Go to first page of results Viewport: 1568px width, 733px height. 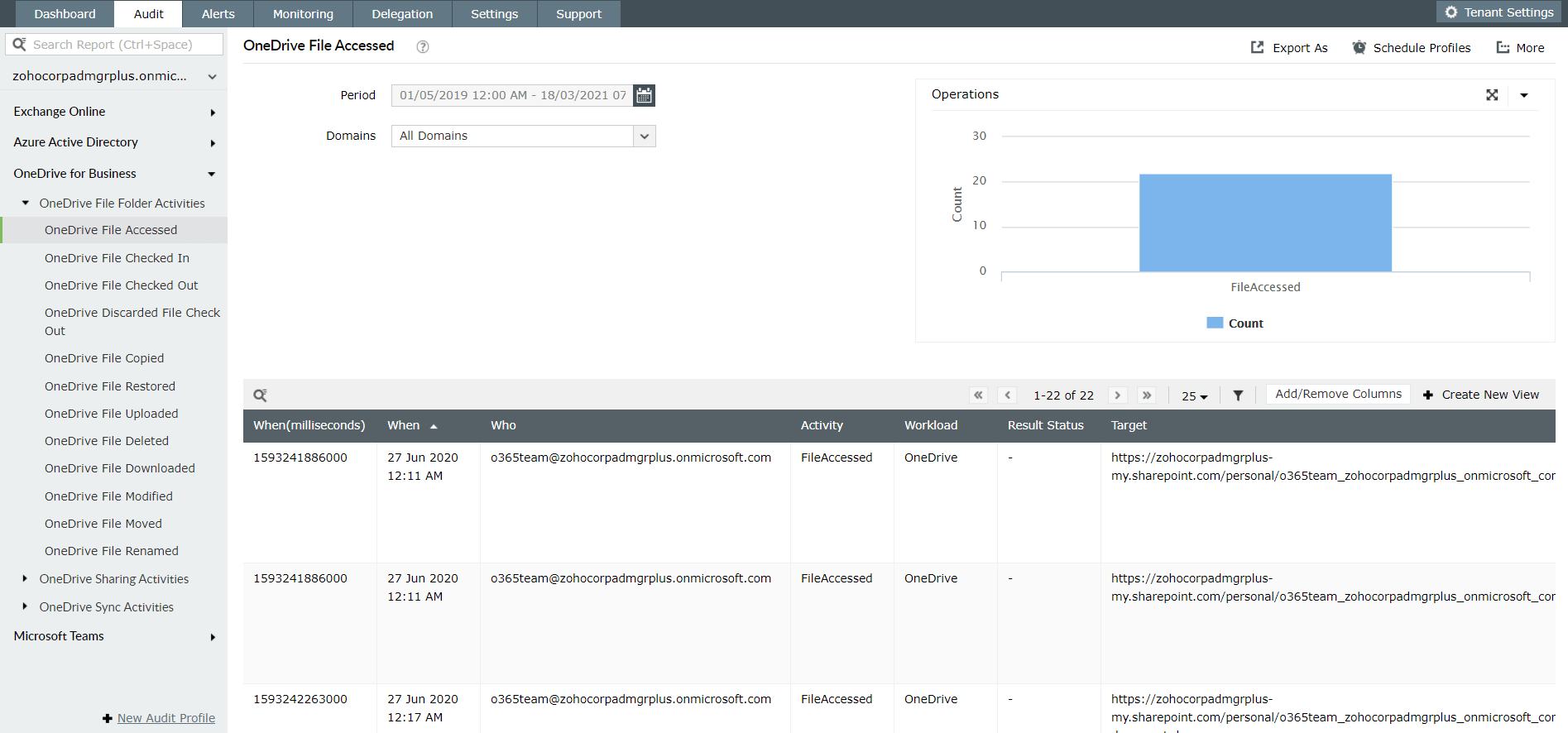pos(979,395)
